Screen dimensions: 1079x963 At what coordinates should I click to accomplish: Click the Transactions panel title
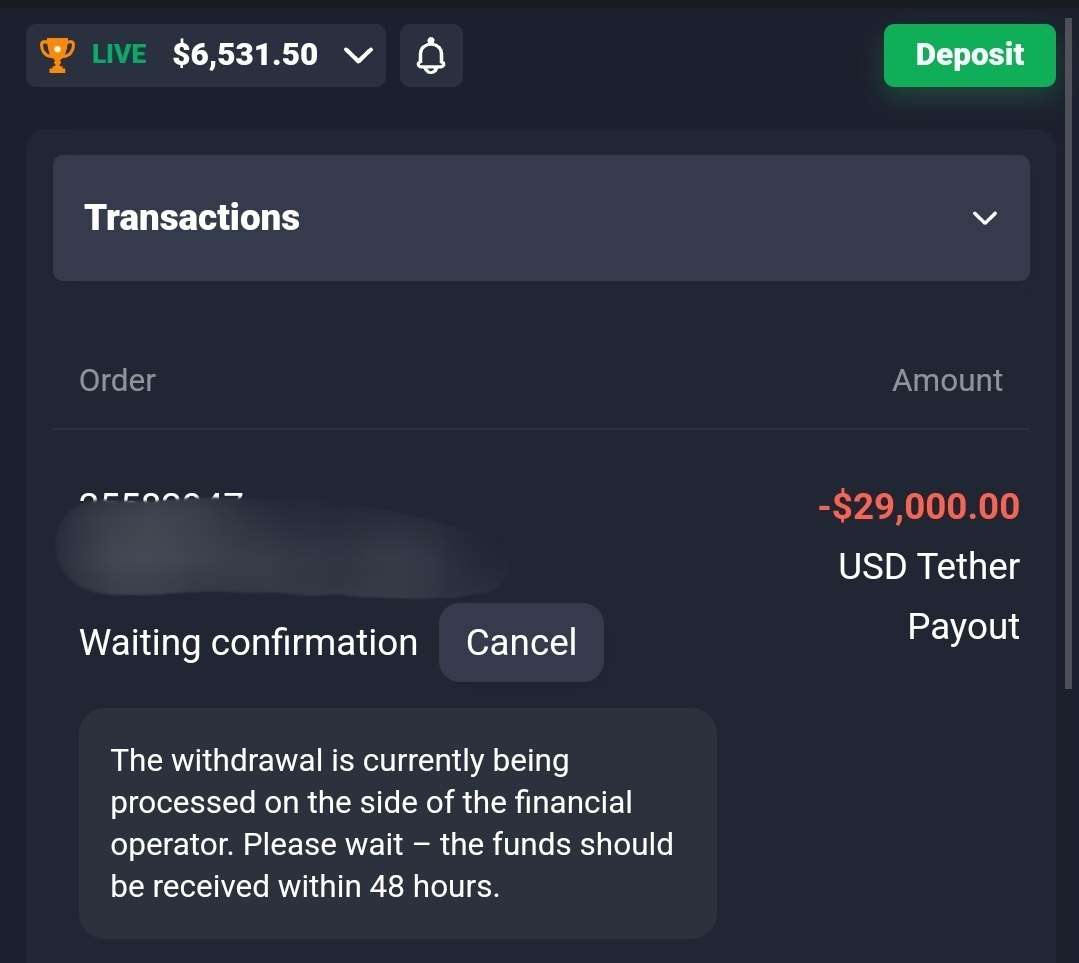[192, 217]
